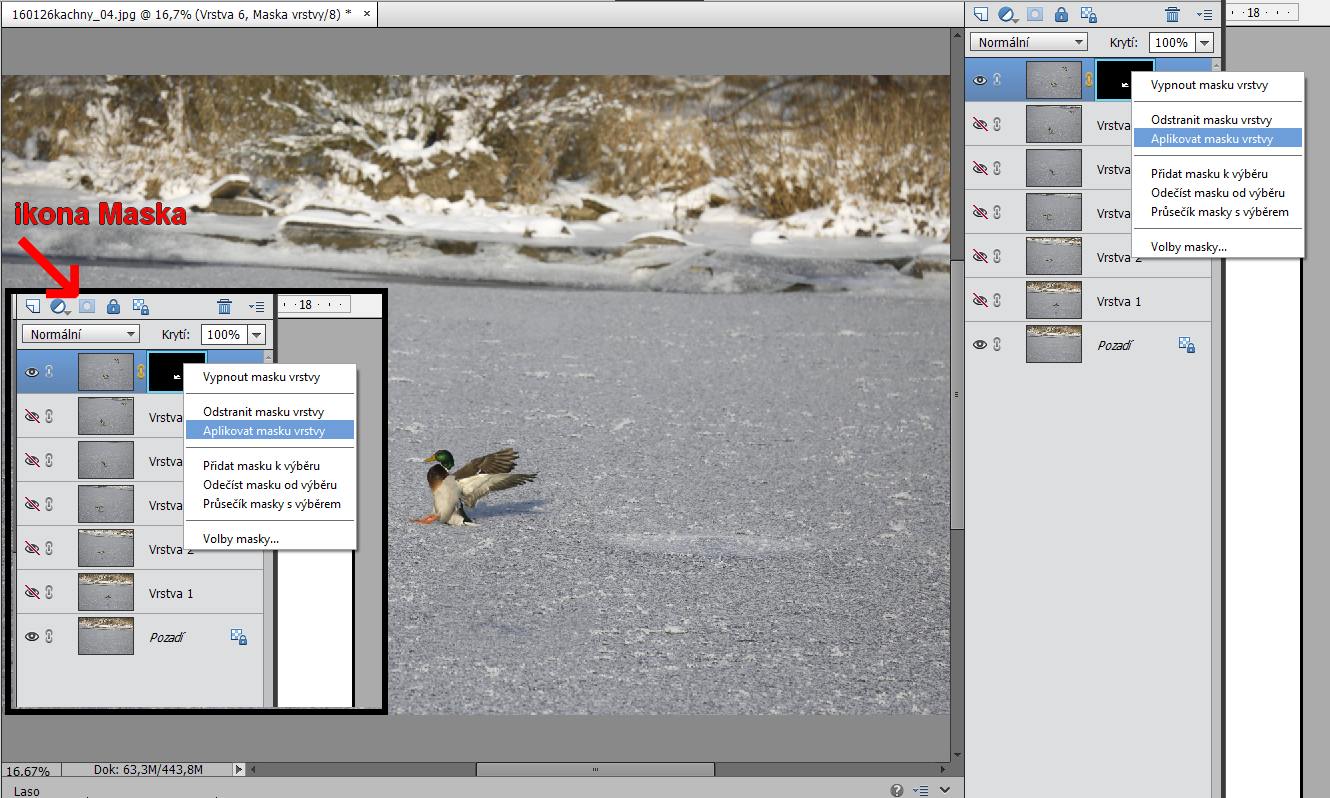Click the help question mark icon in tool options bar
1330x798 pixels.
point(897,790)
